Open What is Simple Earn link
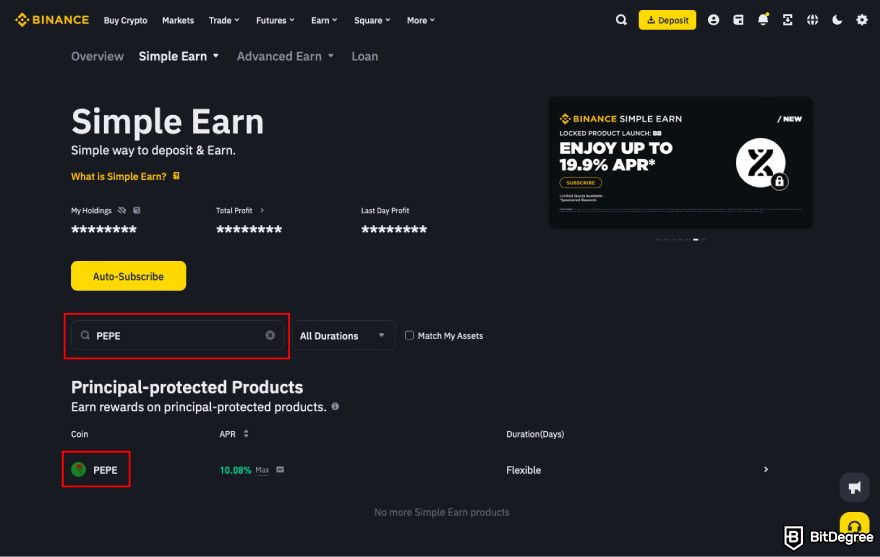This screenshot has height=557, width=880. point(118,176)
